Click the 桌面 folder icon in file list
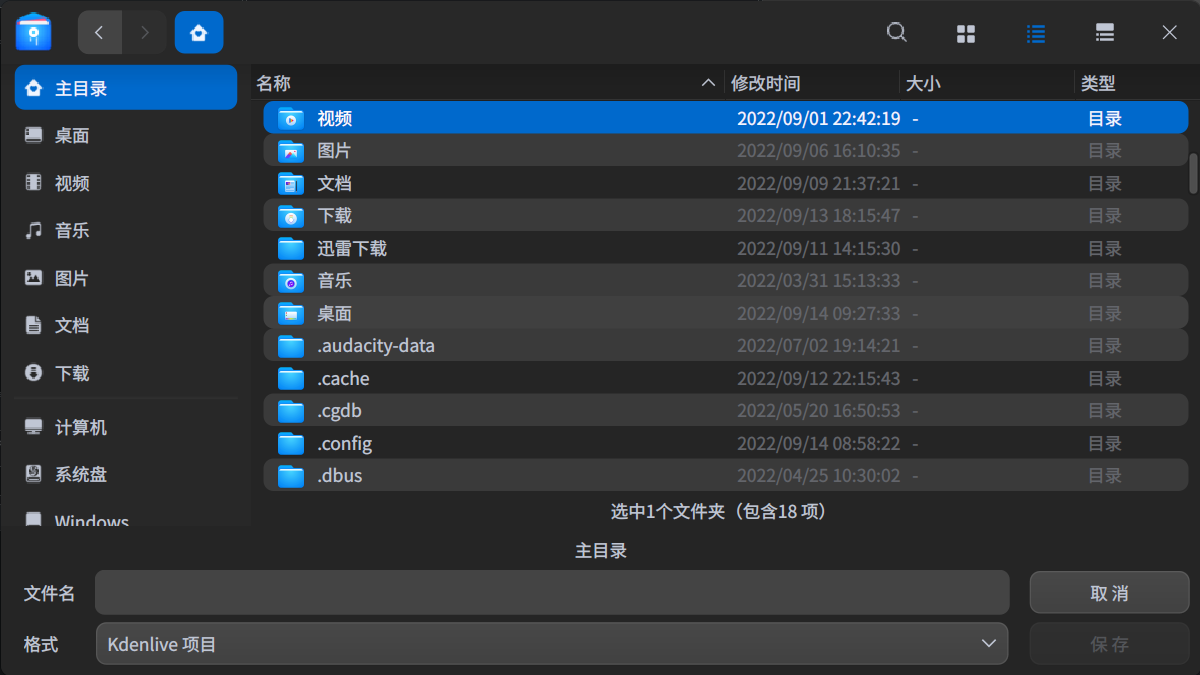1200x675 pixels. pos(291,314)
